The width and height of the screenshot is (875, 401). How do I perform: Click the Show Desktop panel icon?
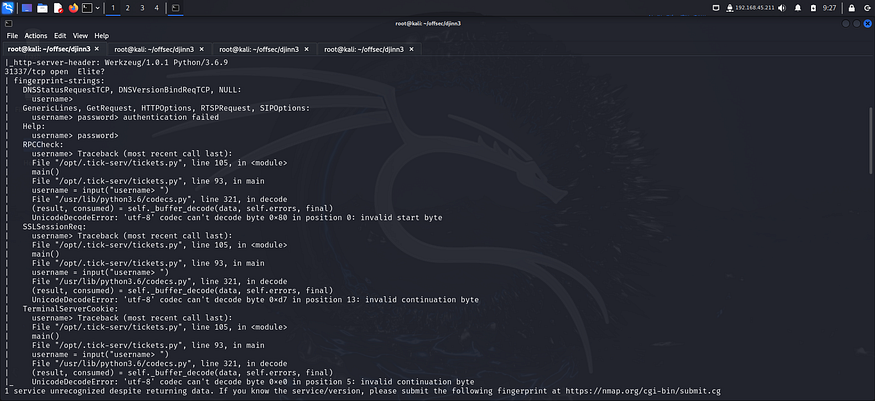(27, 8)
